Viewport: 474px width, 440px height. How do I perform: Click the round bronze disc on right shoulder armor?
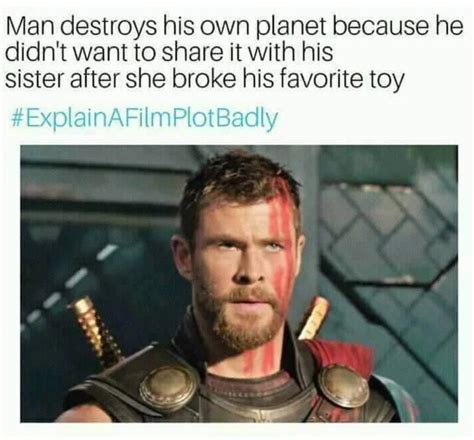(343, 385)
